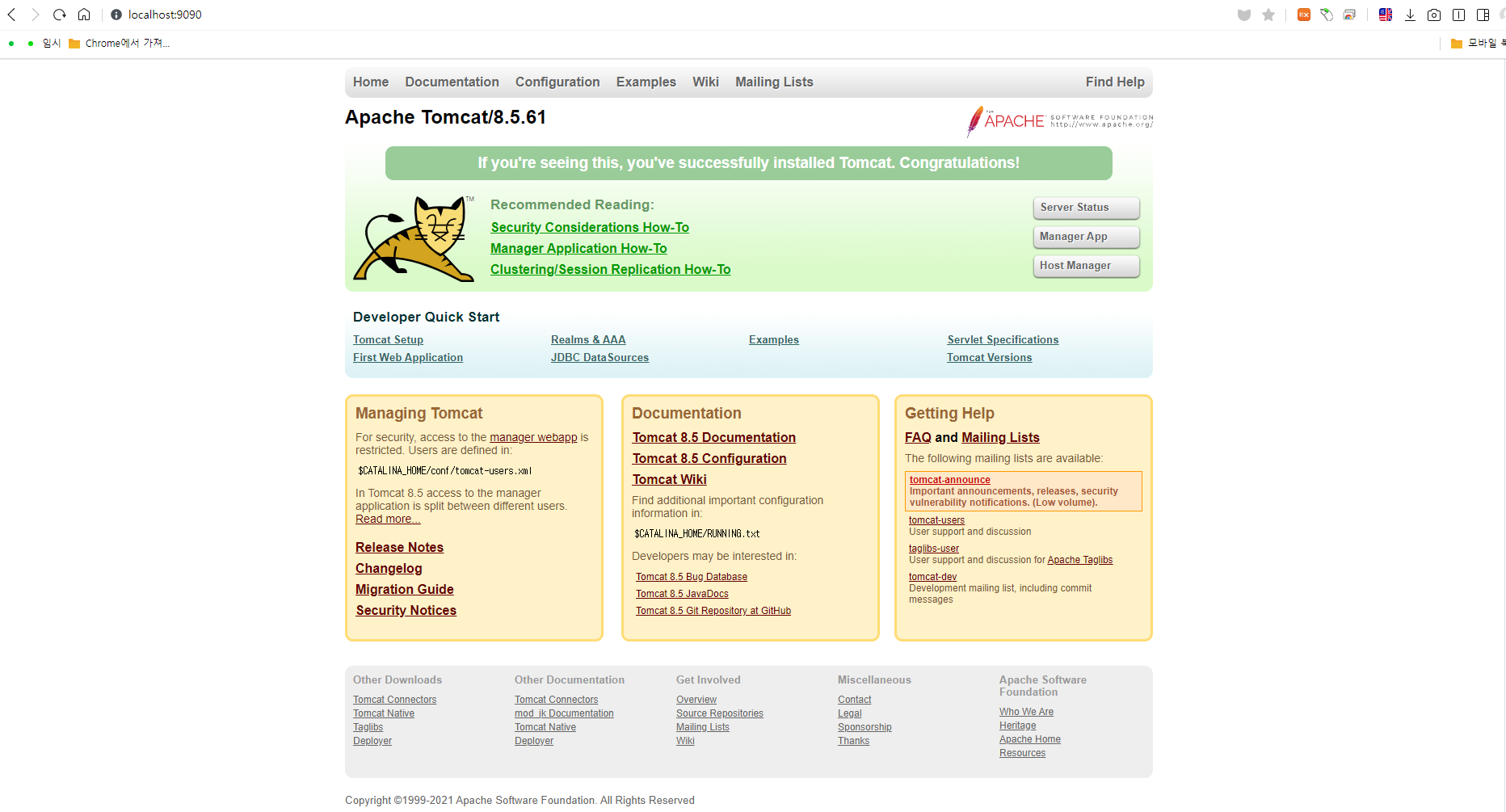Open Tomcat 8.5 Git Repository at GitHub
Image resolution: width=1506 pixels, height=812 pixels.
[713, 611]
